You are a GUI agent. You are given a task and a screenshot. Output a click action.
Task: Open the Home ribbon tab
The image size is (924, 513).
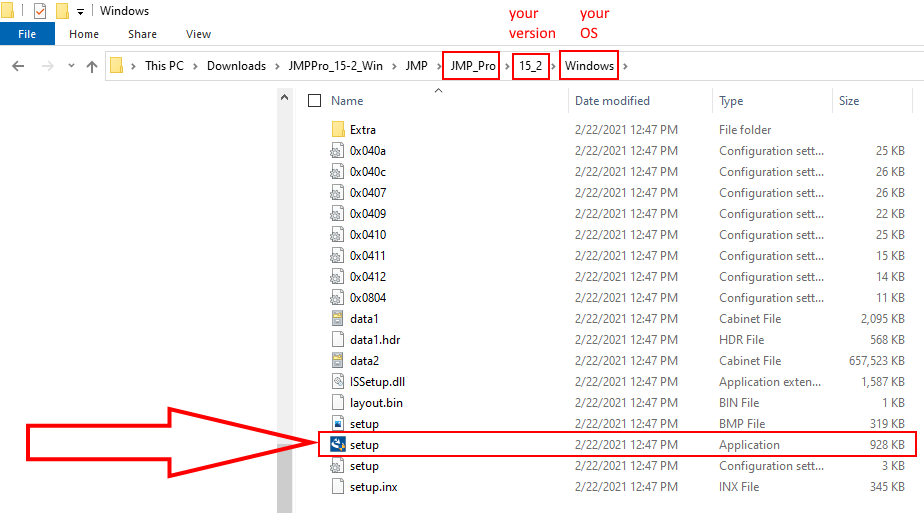pyautogui.click(x=84, y=34)
